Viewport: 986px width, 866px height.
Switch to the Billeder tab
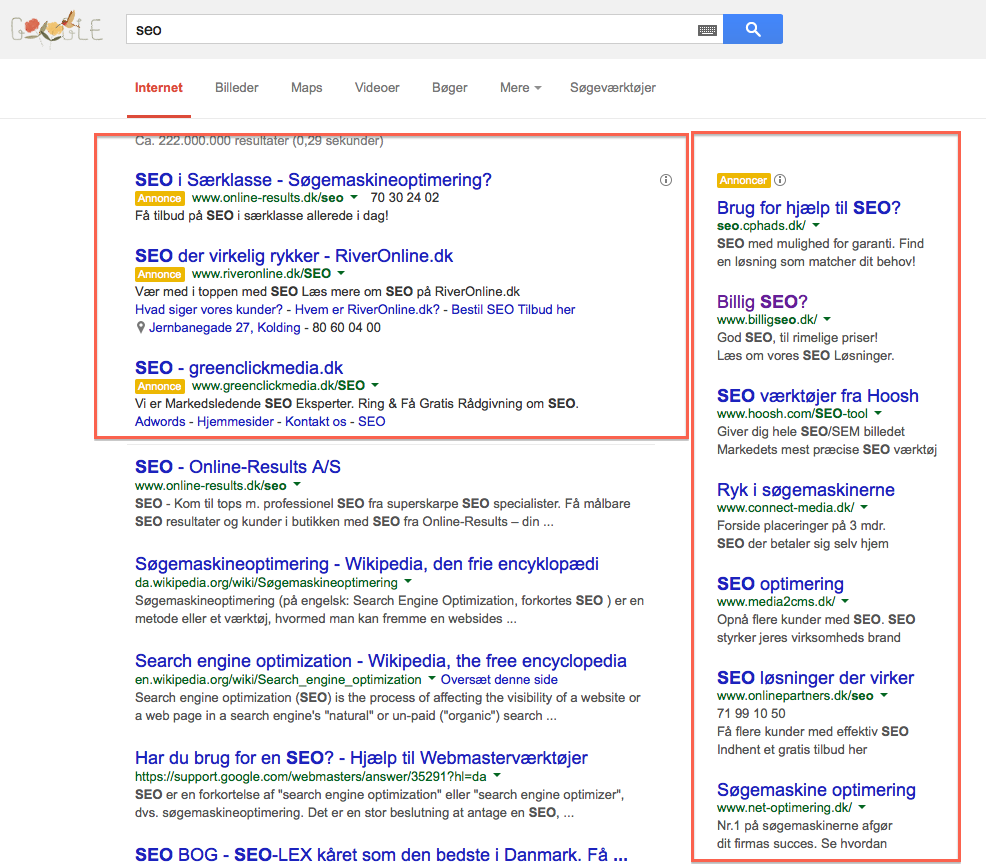[236, 87]
